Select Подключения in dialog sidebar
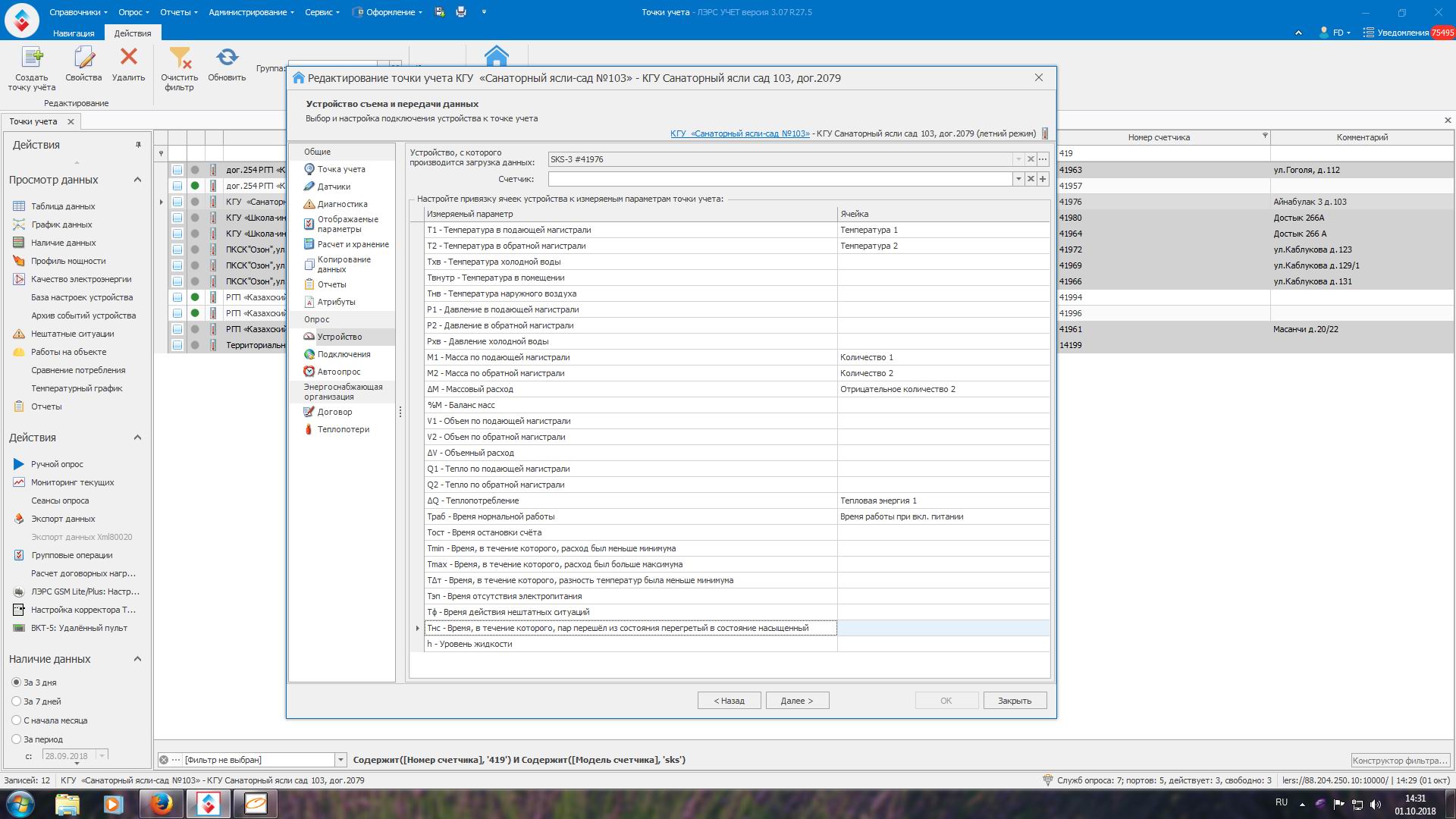Image resolution: width=1456 pixels, height=819 pixels. 344,354
